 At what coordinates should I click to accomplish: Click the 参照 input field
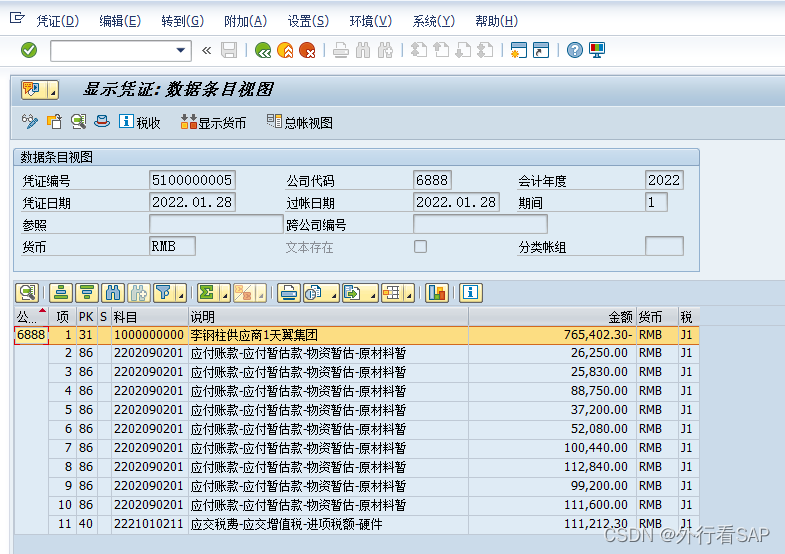[216, 224]
